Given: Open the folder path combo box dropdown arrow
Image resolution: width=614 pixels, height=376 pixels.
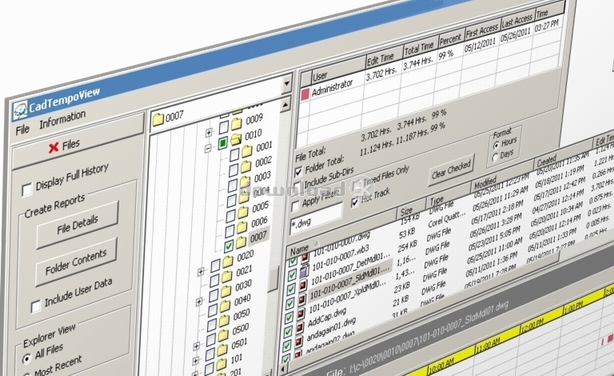Looking at the screenshot, I should (x=287, y=83).
